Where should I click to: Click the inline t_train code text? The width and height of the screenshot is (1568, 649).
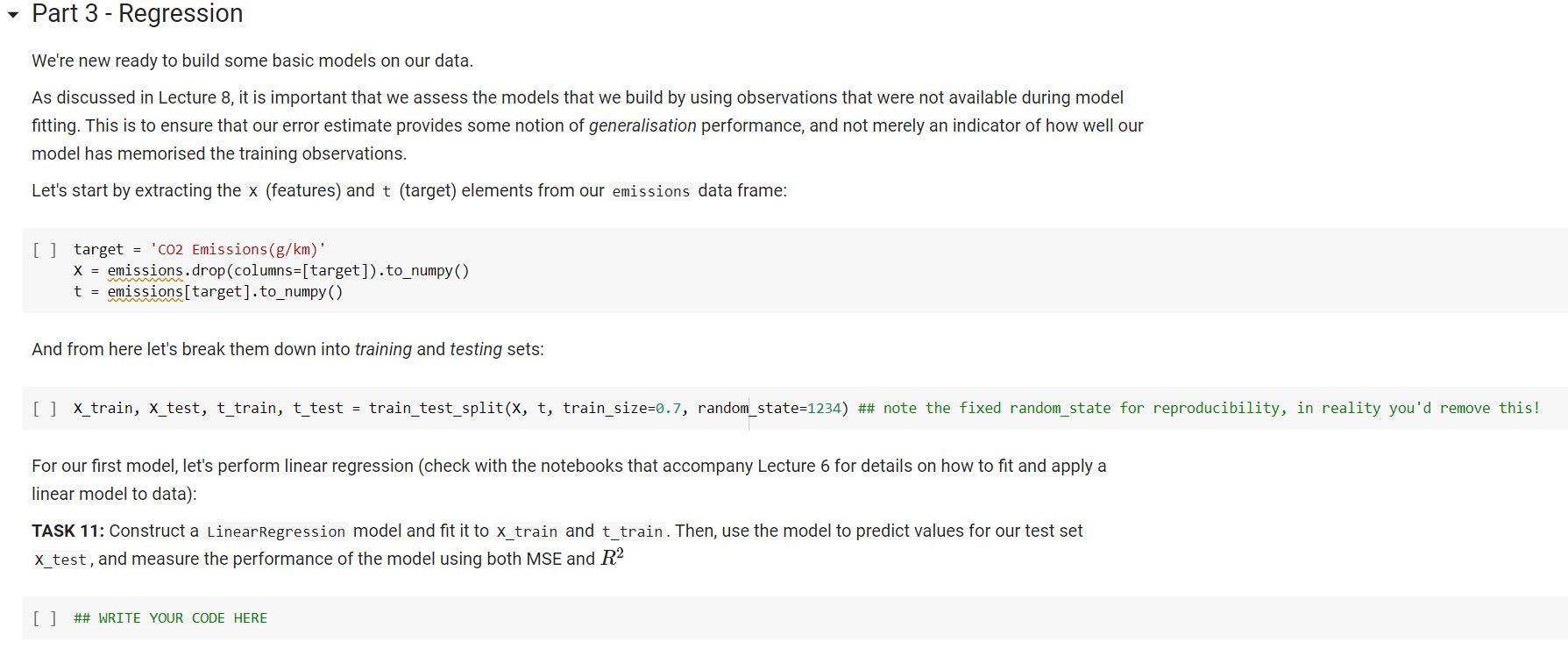tap(632, 532)
